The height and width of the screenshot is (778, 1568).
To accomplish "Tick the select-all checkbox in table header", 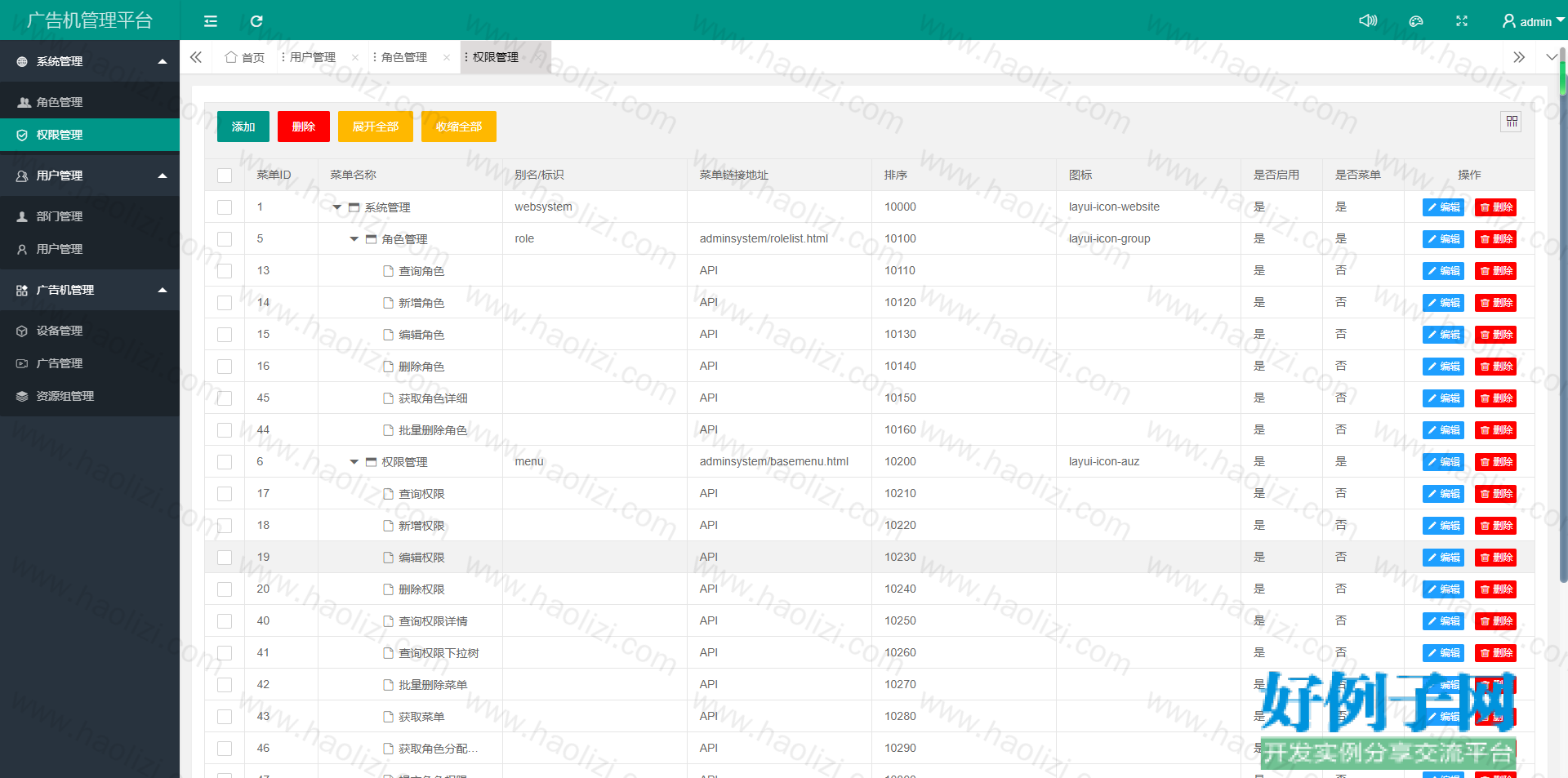I will click(225, 176).
